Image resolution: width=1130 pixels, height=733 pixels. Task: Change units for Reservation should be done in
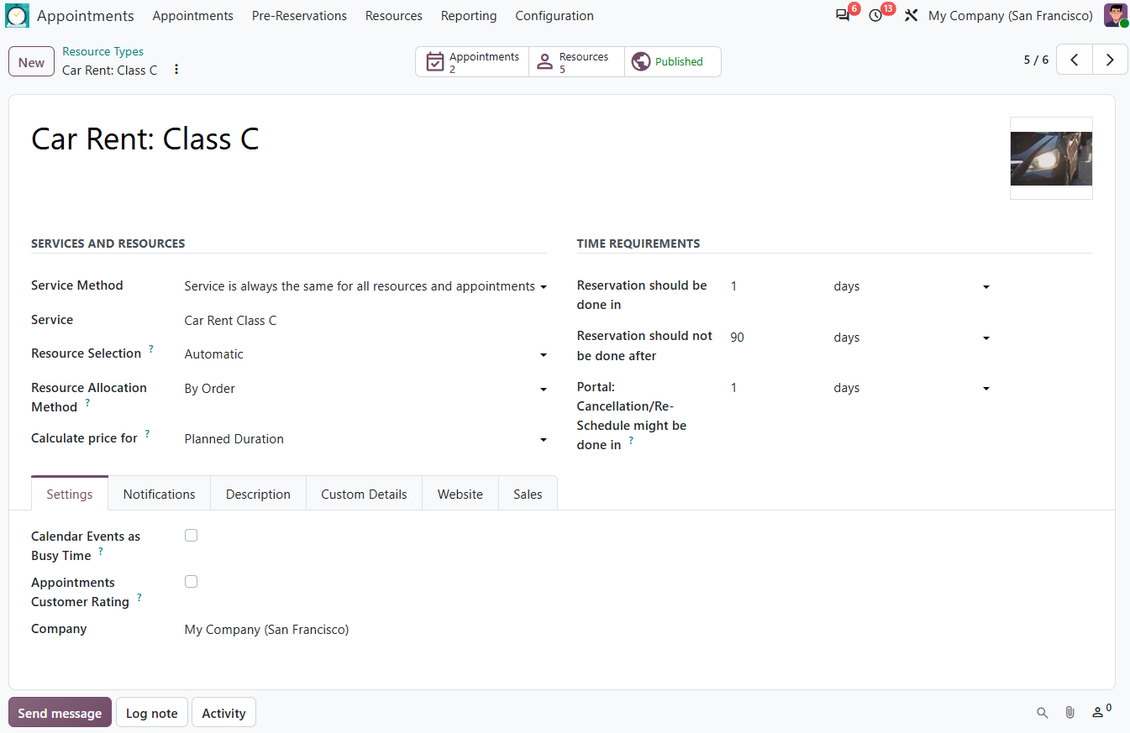tap(912, 287)
